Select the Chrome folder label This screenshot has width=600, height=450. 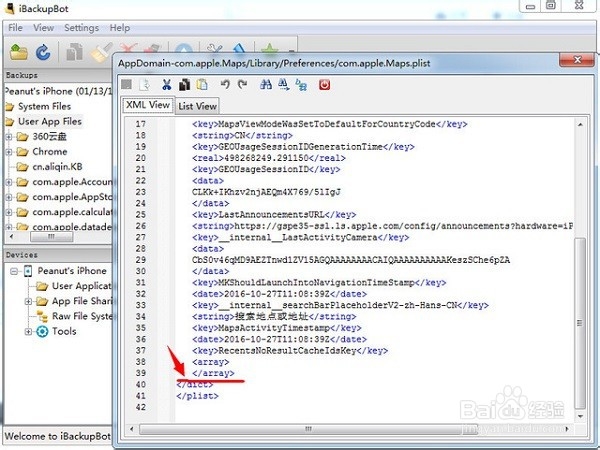point(50,152)
